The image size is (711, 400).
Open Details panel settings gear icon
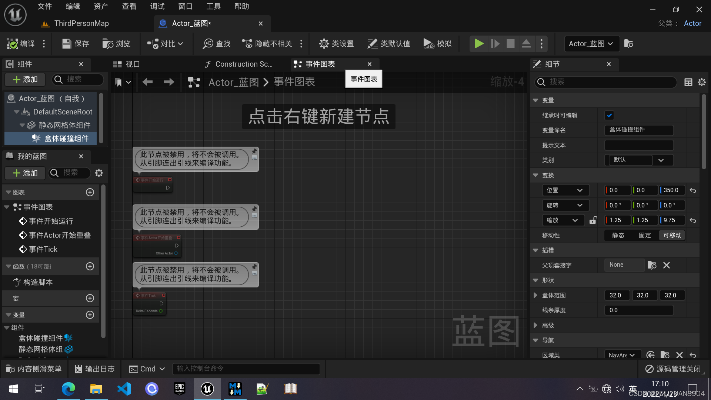[x=702, y=82]
